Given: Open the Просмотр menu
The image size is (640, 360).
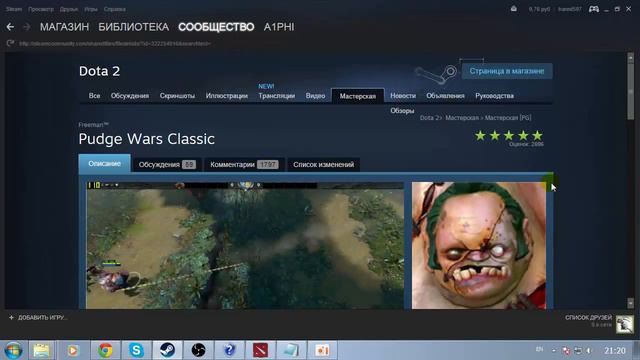Looking at the screenshot, I should pyautogui.click(x=41, y=9).
